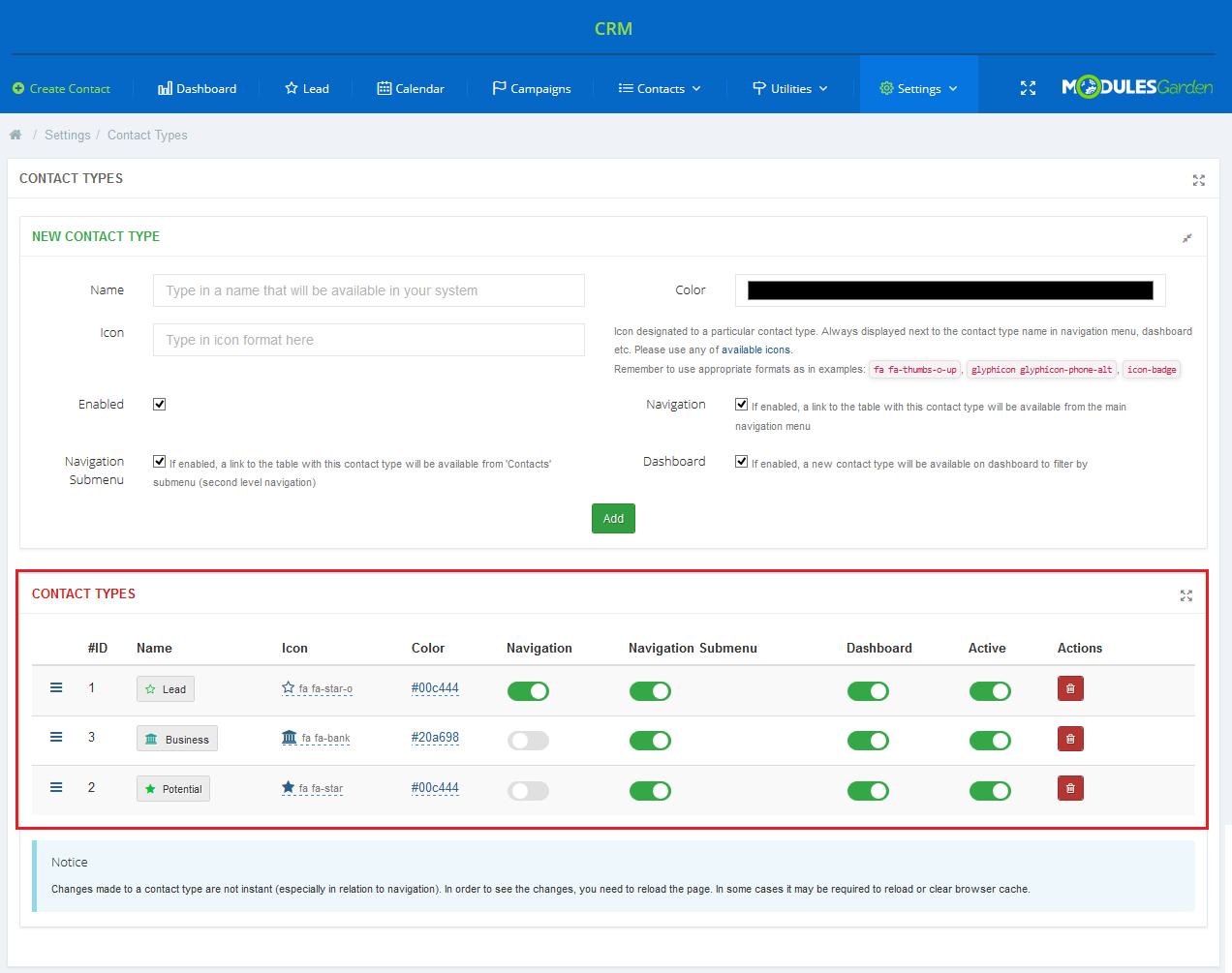Click the CRM header title

(613, 29)
